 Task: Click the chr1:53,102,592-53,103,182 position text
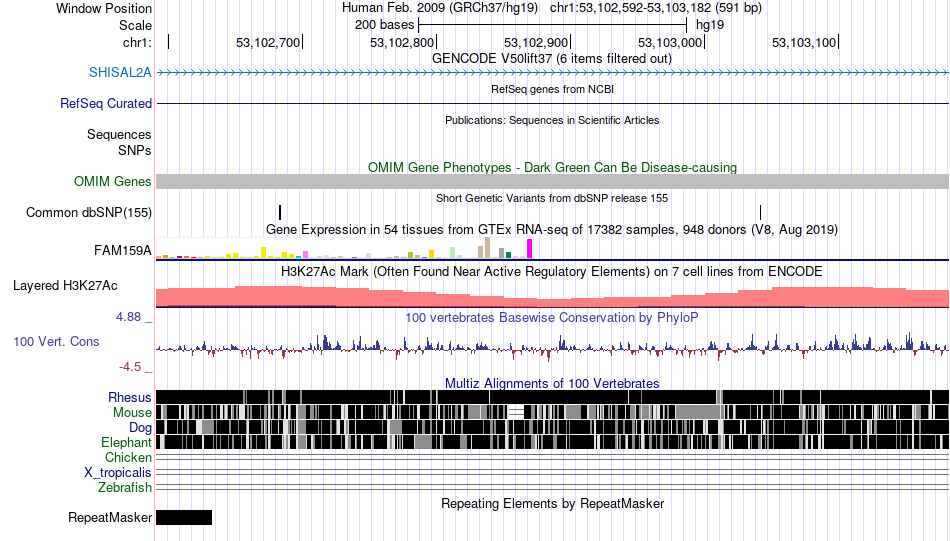(656, 8)
